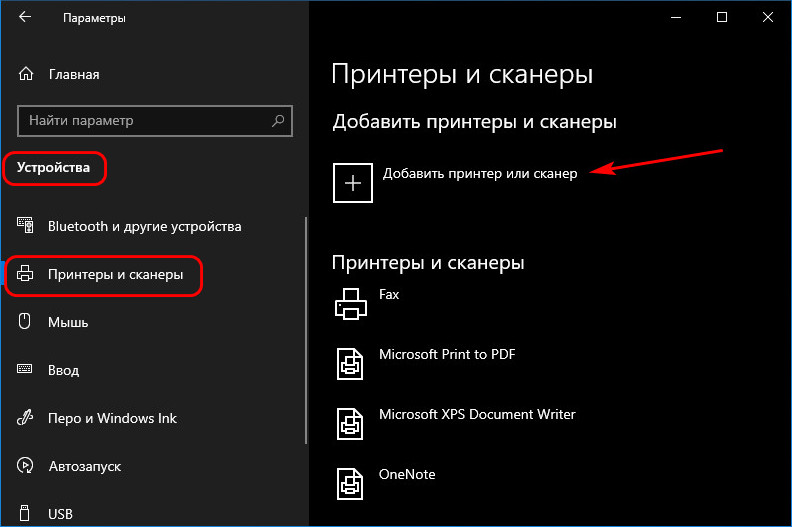The width and height of the screenshot is (792, 527).
Task: Click the sidebar vertical scrollbar
Action: click(306, 330)
